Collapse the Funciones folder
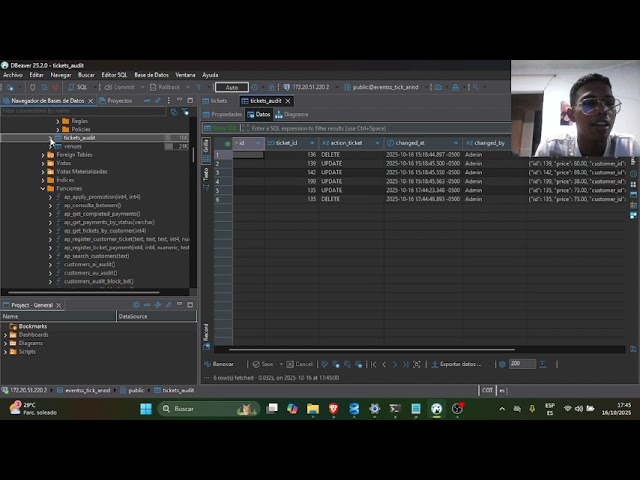The height and width of the screenshot is (480, 640). coord(43,189)
